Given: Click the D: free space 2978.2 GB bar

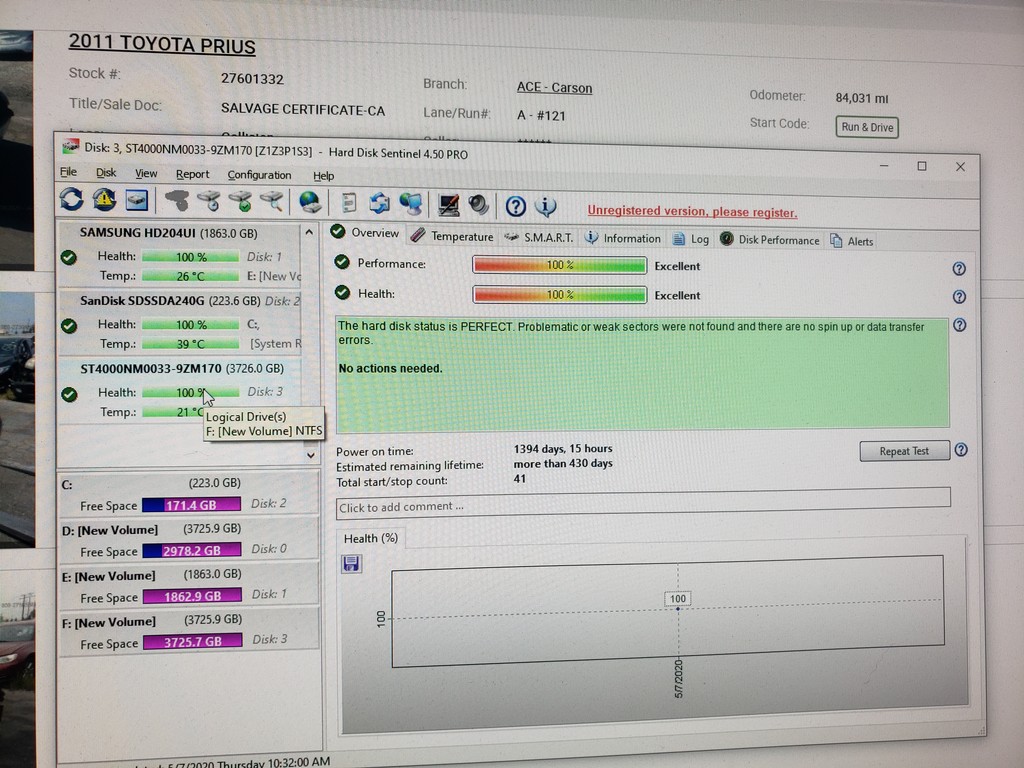Looking at the screenshot, I should click(191, 551).
